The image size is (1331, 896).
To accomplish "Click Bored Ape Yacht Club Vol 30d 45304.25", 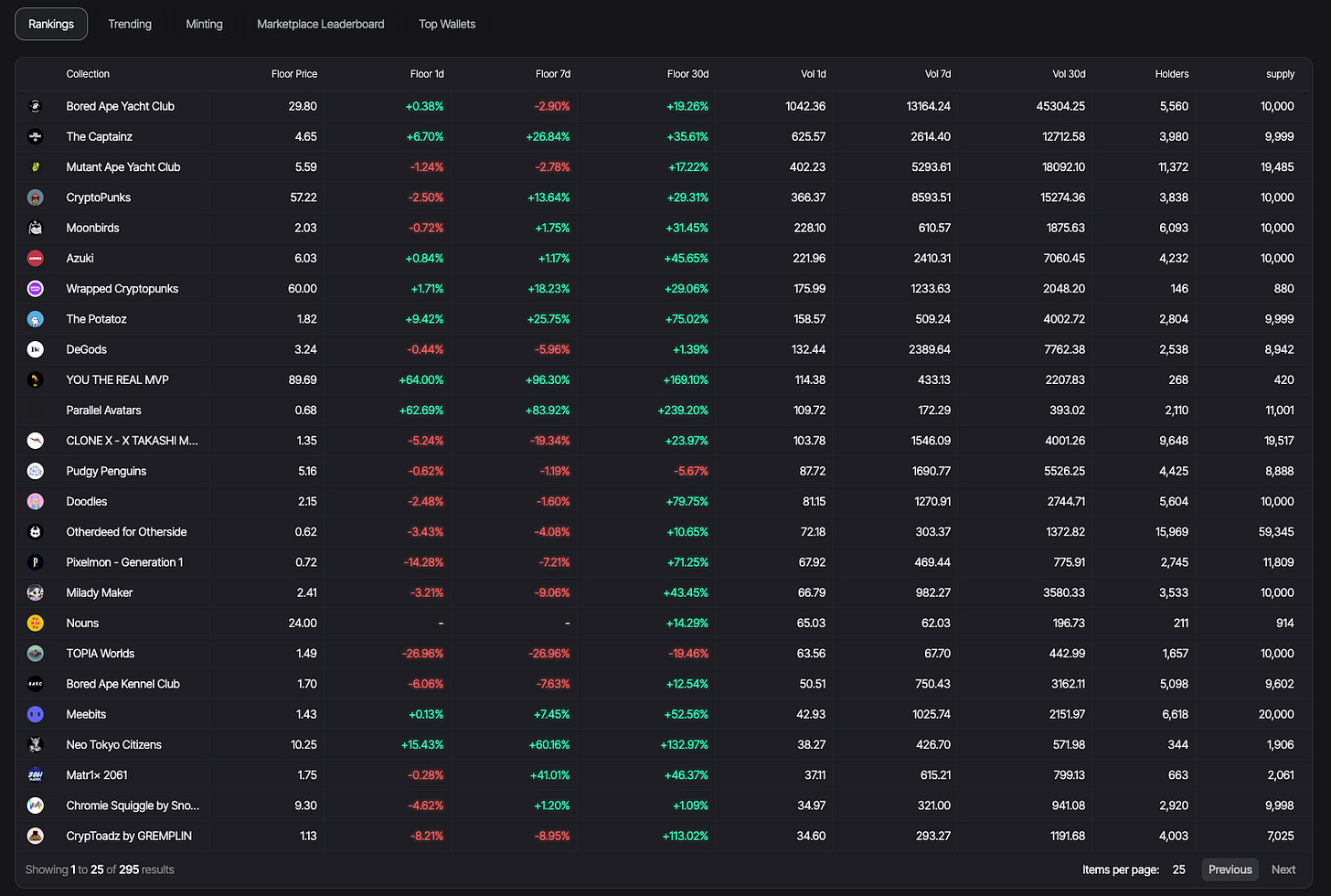I will (x=1060, y=106).
